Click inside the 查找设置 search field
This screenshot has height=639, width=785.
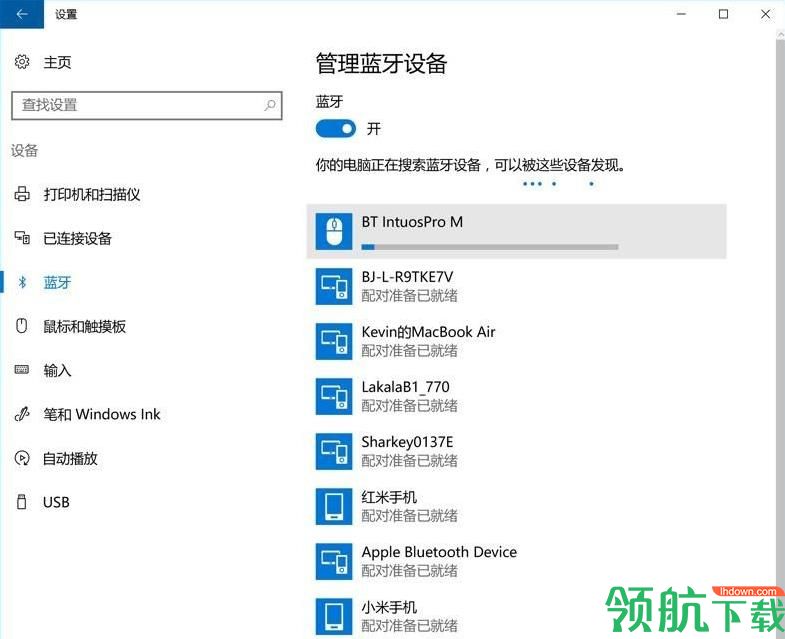(x=147, y=105)
